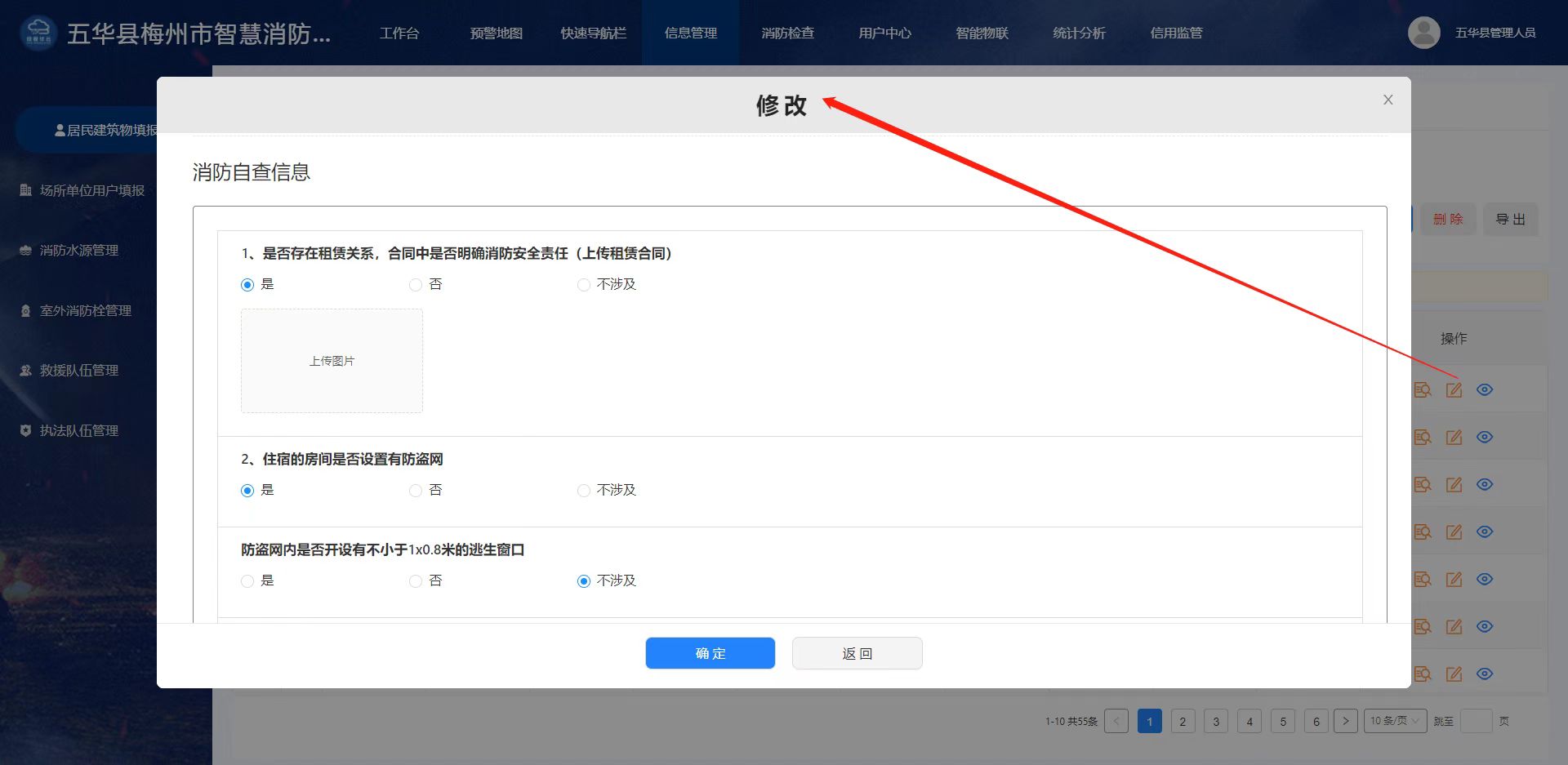The height and width of the screenshot is (765, 1568).
Task: Click the 居民建筑物填报 sidebar person icon
Action: tap(60, 130)
